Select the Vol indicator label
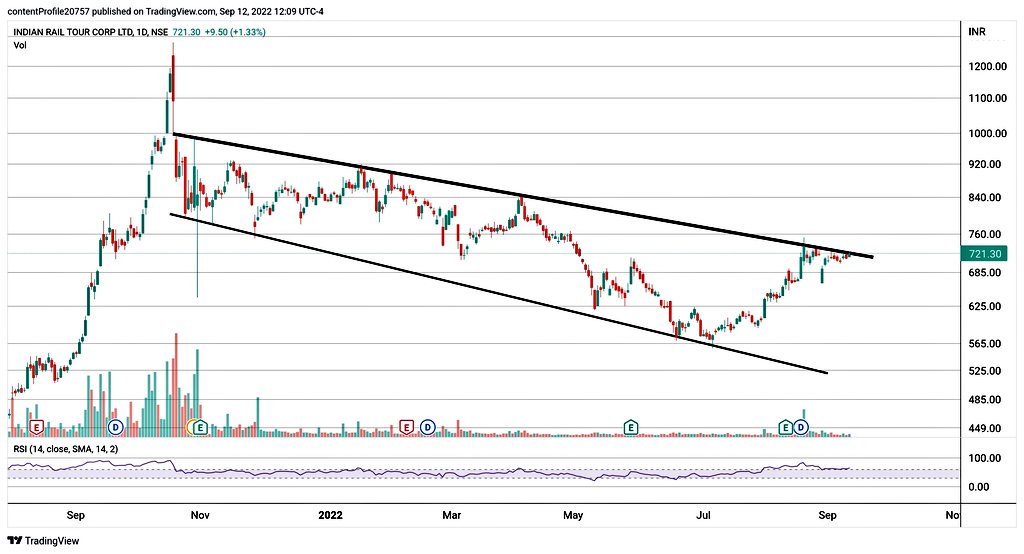 pyautogui.click(x=20, y=46)
